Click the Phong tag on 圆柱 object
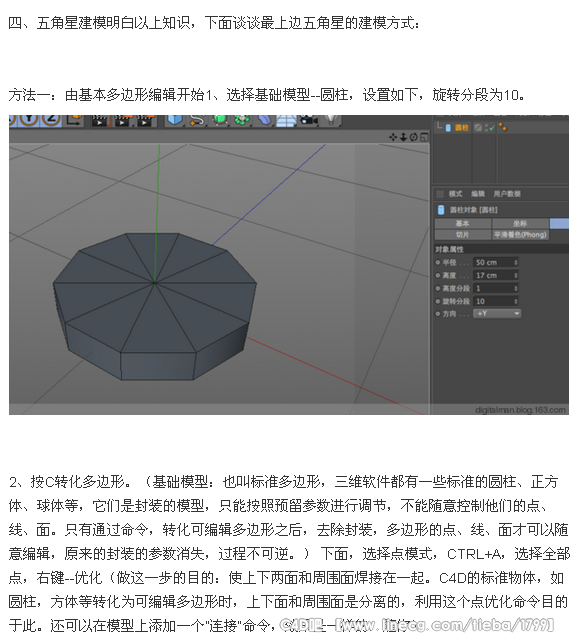Image resolution: width=580 pixels, height=642 pixels. coord(503,128)
